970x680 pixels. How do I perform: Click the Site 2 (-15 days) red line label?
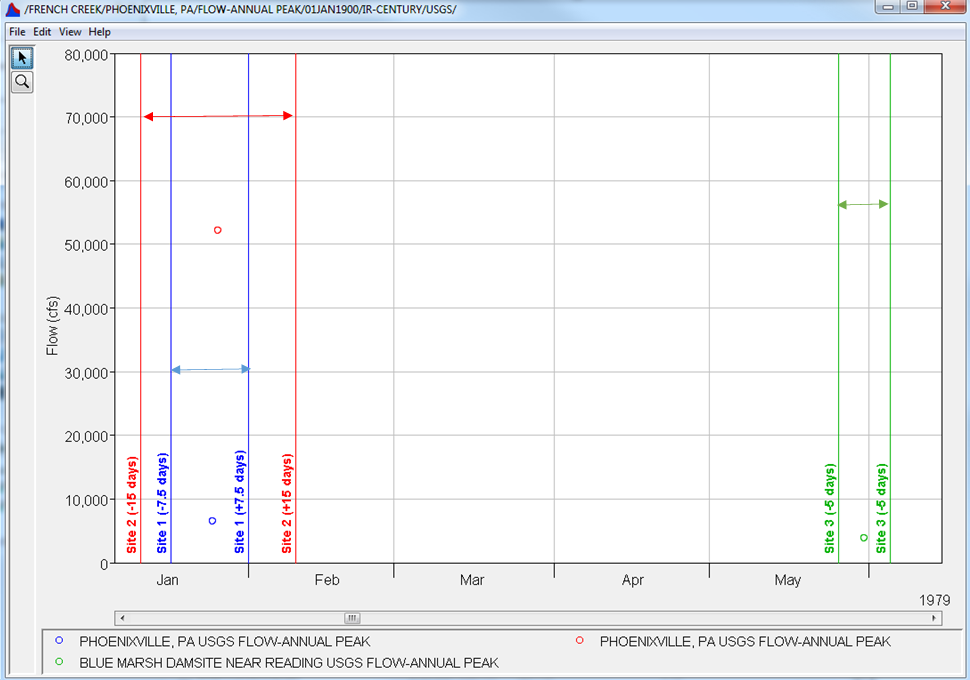[x=131, y=505]
